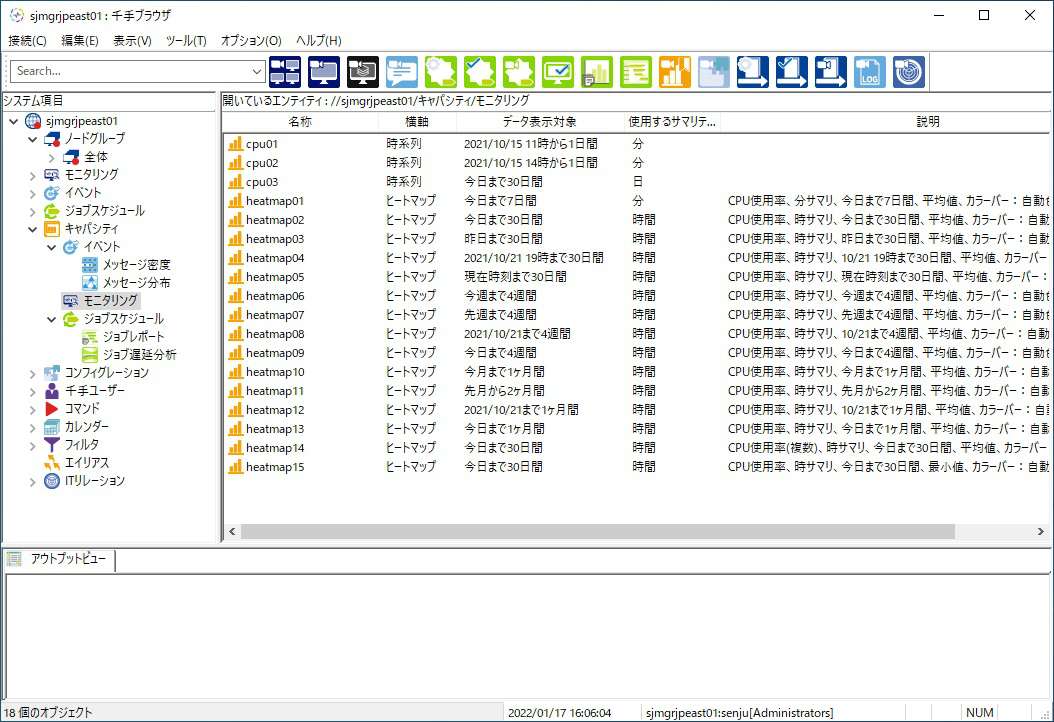Image resolution: width=1054 pixels, height=722 pixels.
Task: Select the cpu02 row in the list
Action: click(636, 163)
